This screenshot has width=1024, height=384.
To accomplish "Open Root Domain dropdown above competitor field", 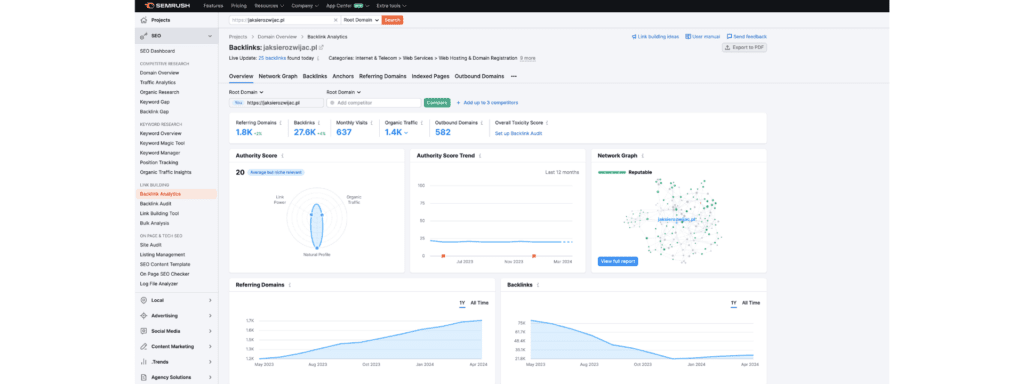I will point(344,92).
